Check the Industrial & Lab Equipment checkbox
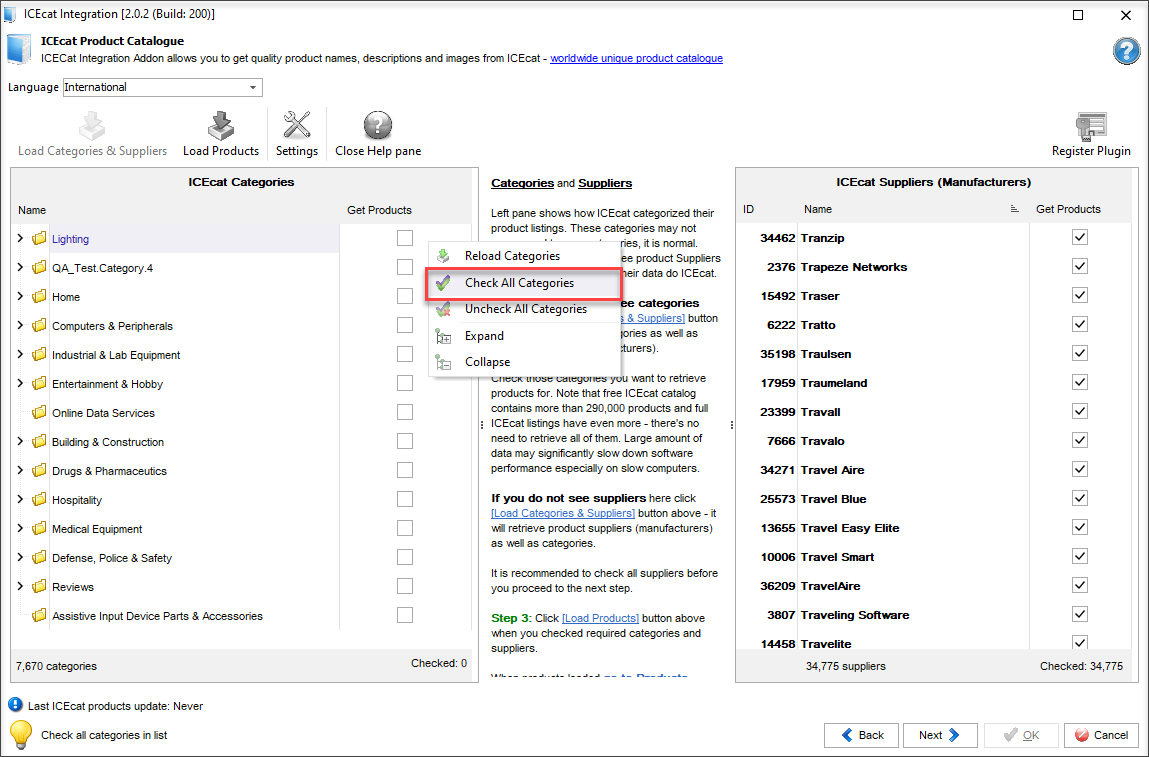Screen dimensions: 1149x757 (x=404, y=354)
